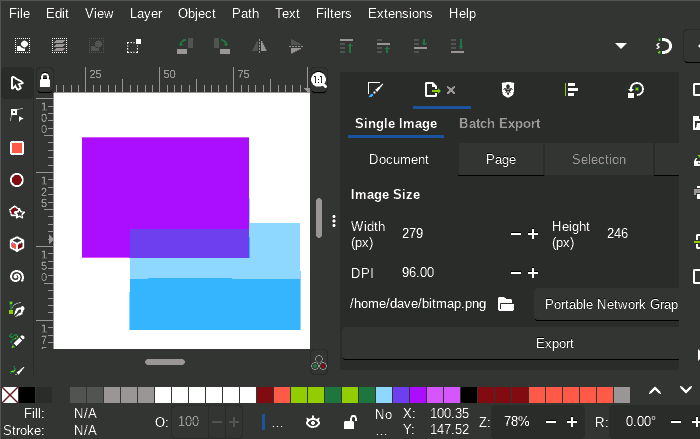Select the Selector arrow tool
Image resolution: width=700 pixels, height=439 pixels.
point(17,83)
